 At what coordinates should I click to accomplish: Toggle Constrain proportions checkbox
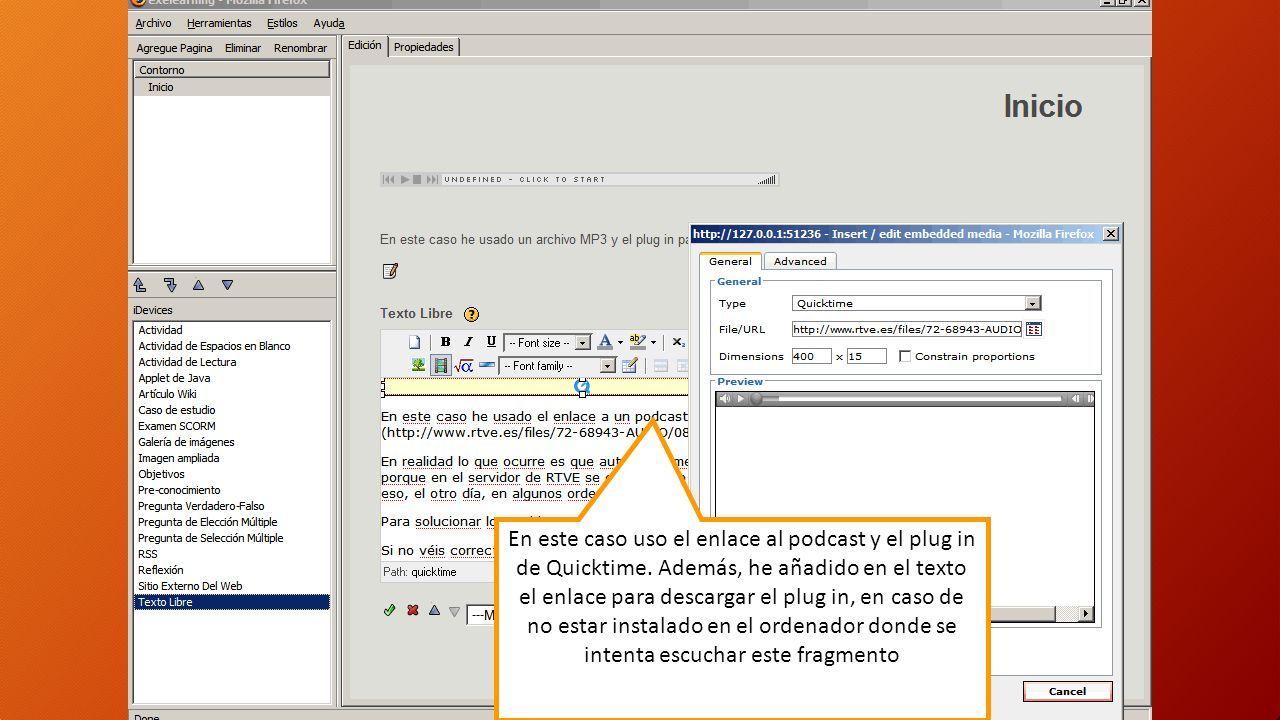click(905, 356)
